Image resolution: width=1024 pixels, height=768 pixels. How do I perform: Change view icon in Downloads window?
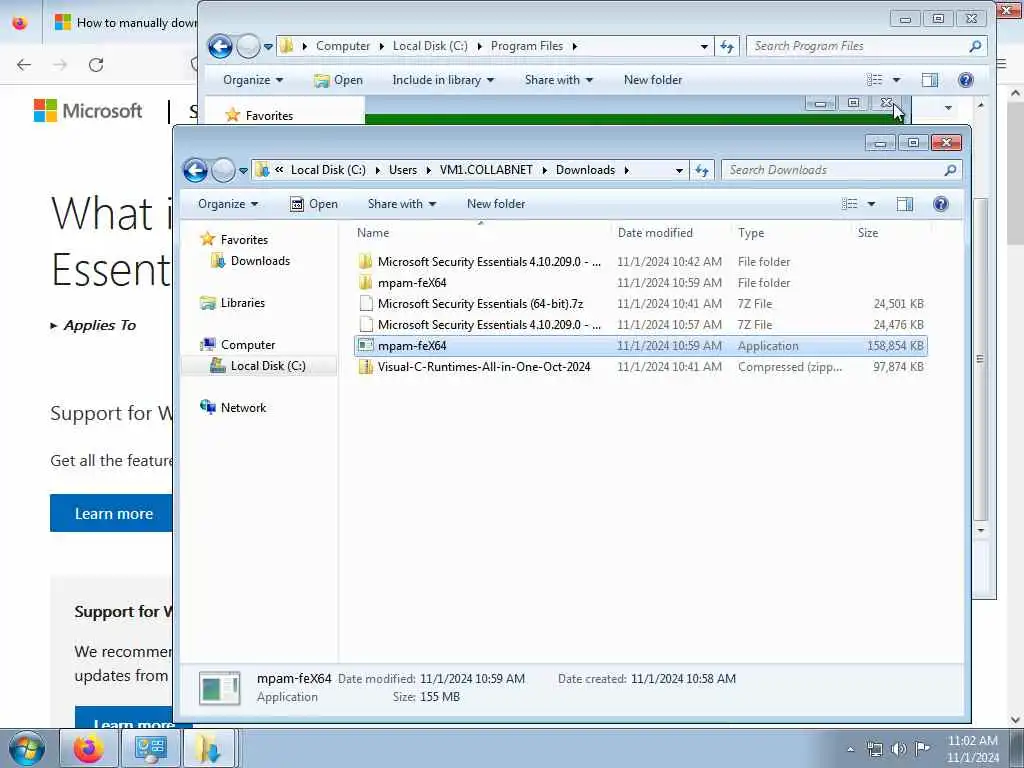pyautogui.click(x=850, y=204)
